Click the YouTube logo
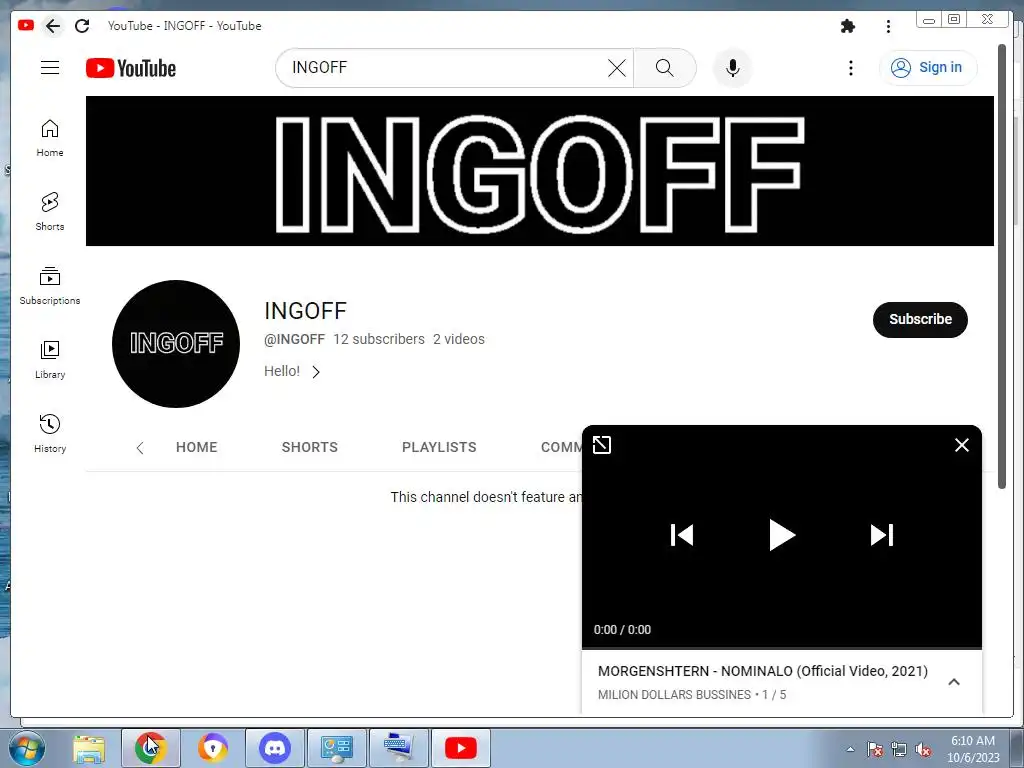Screen dimensions: 1024x768 click(x=131, y=68)
